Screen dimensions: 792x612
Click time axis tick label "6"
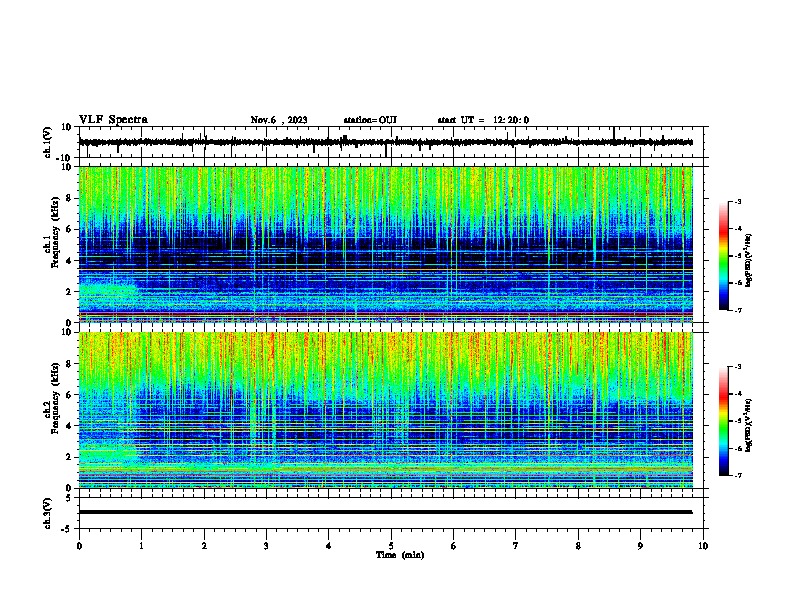pyautogui.click(x=454, y=546)
